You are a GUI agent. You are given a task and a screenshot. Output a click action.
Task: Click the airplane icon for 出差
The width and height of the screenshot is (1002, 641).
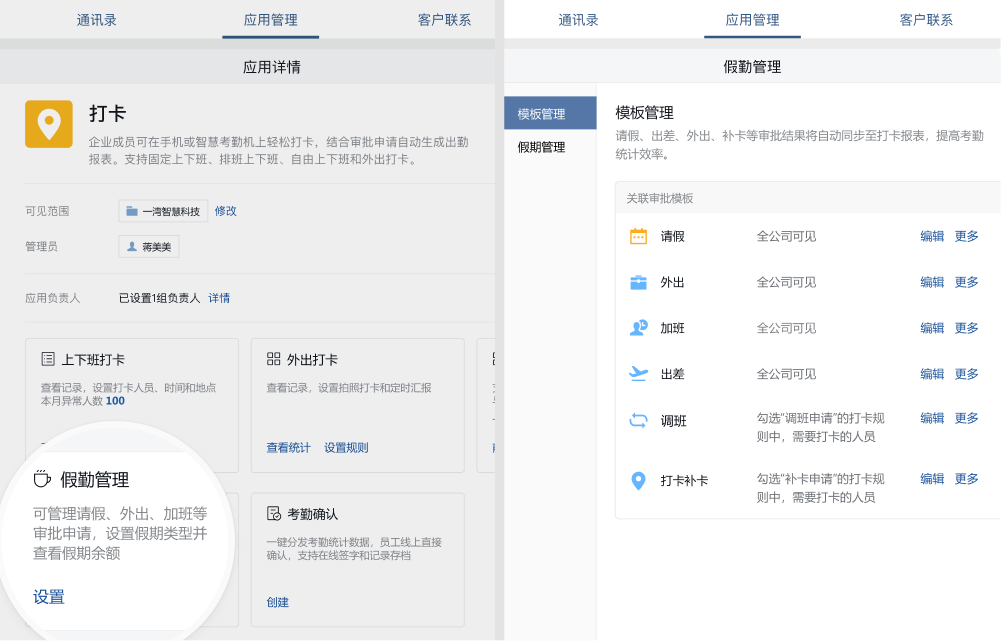coord(638,374)
